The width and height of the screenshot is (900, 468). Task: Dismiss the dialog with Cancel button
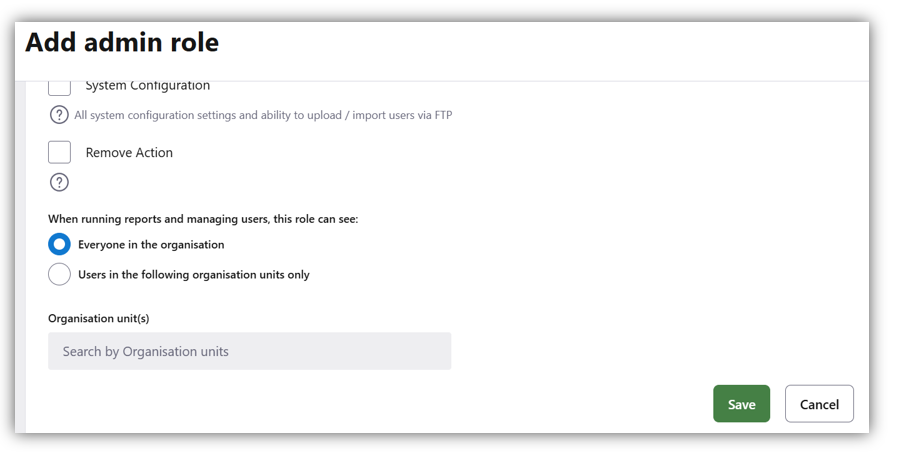click(x=819, y=404)
